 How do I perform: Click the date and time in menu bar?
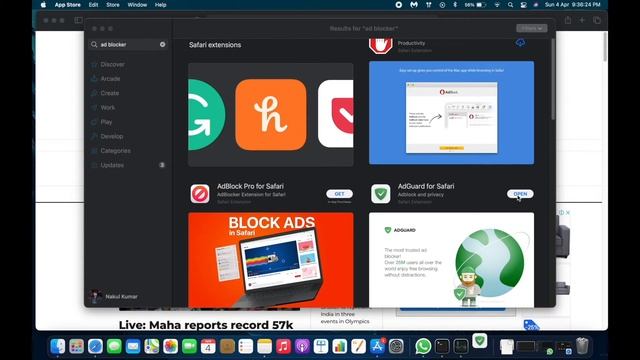point(573,5)
